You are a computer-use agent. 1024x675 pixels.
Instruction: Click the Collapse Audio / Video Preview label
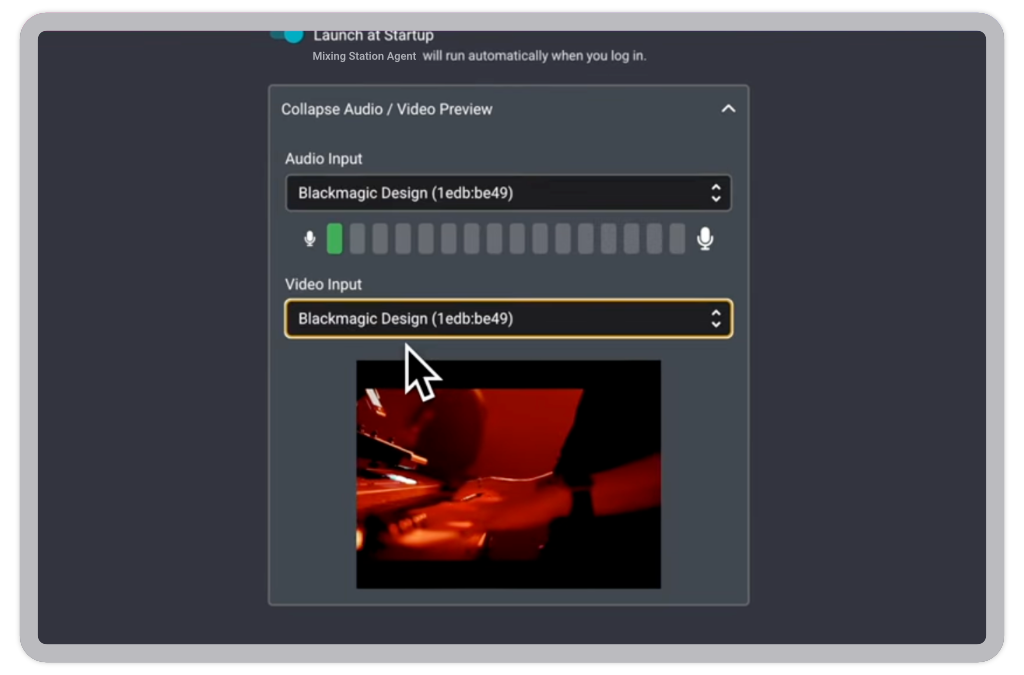386,109
